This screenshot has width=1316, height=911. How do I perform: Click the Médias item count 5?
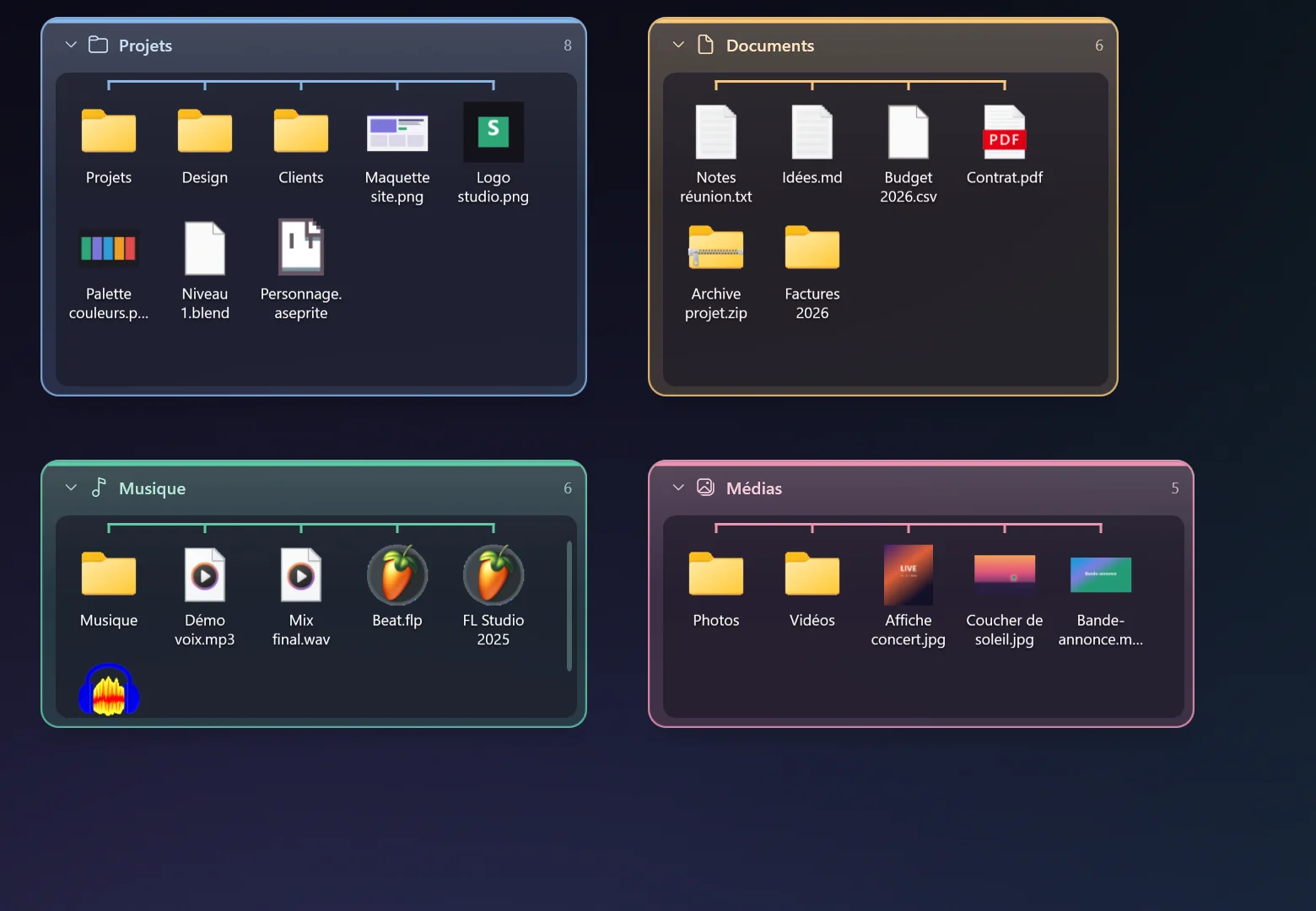[1175, 488]
